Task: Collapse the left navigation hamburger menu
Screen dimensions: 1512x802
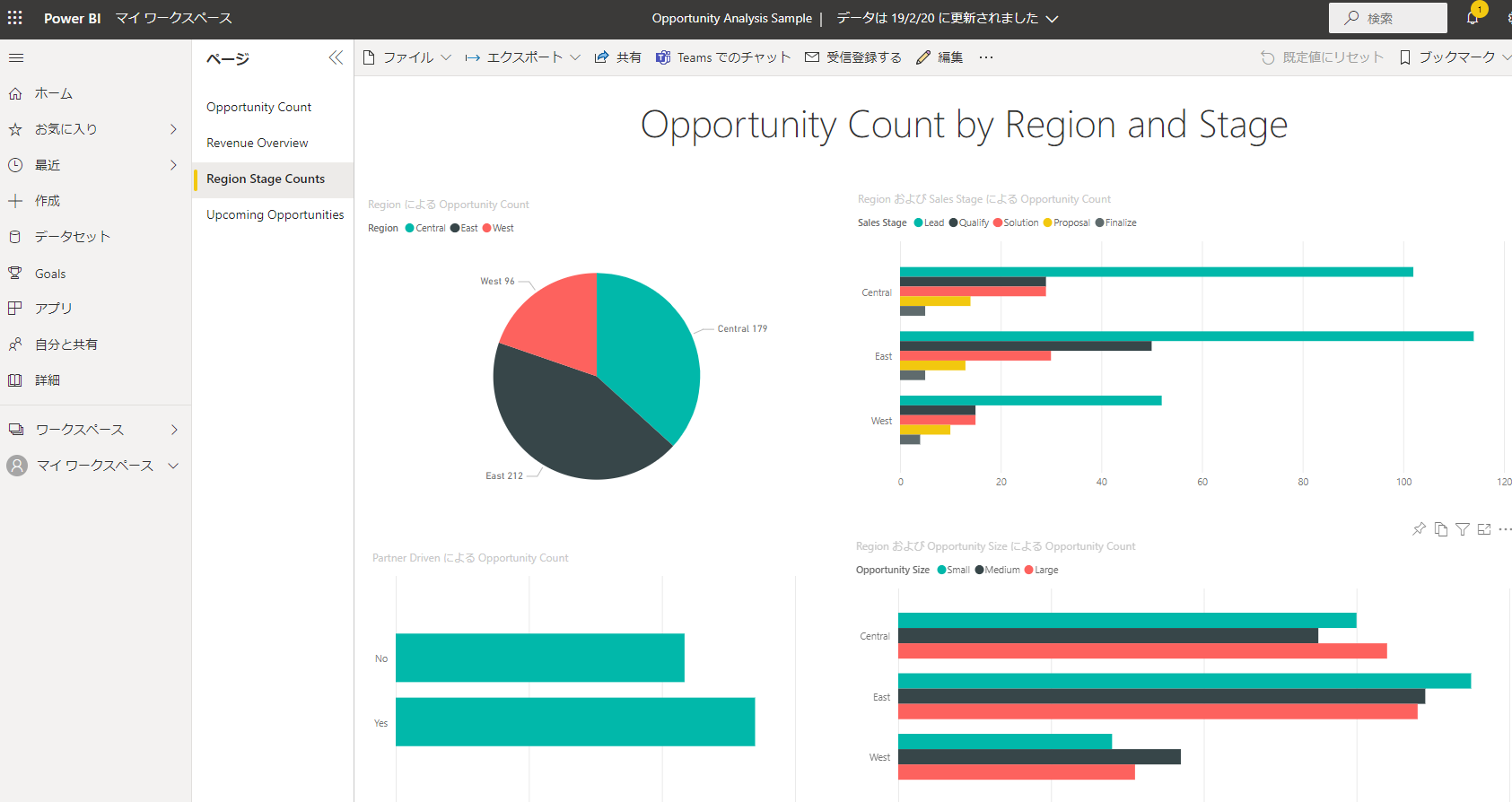Action: 16,58
